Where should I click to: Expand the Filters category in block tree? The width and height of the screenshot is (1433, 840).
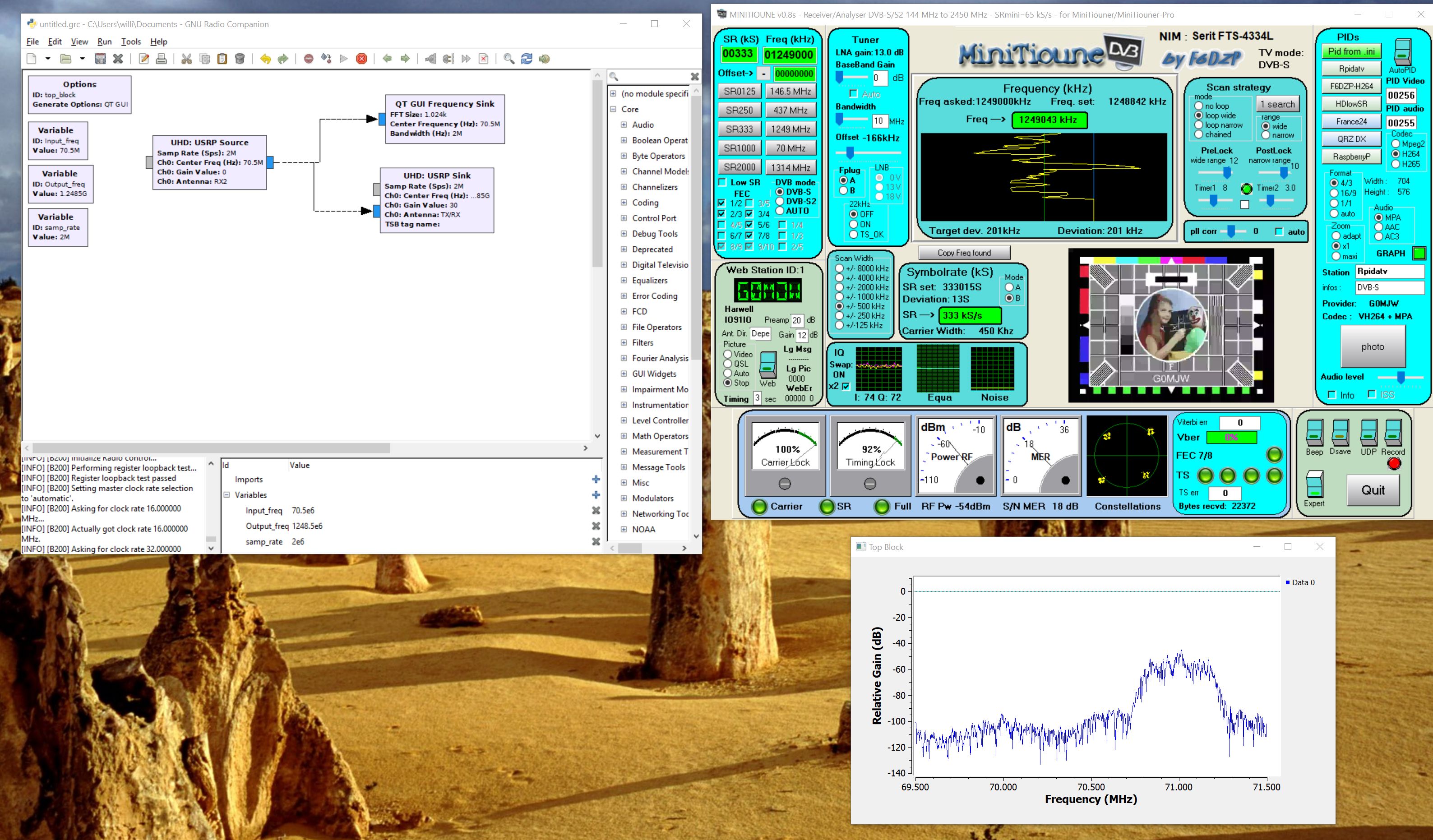(x=624, y=342)
